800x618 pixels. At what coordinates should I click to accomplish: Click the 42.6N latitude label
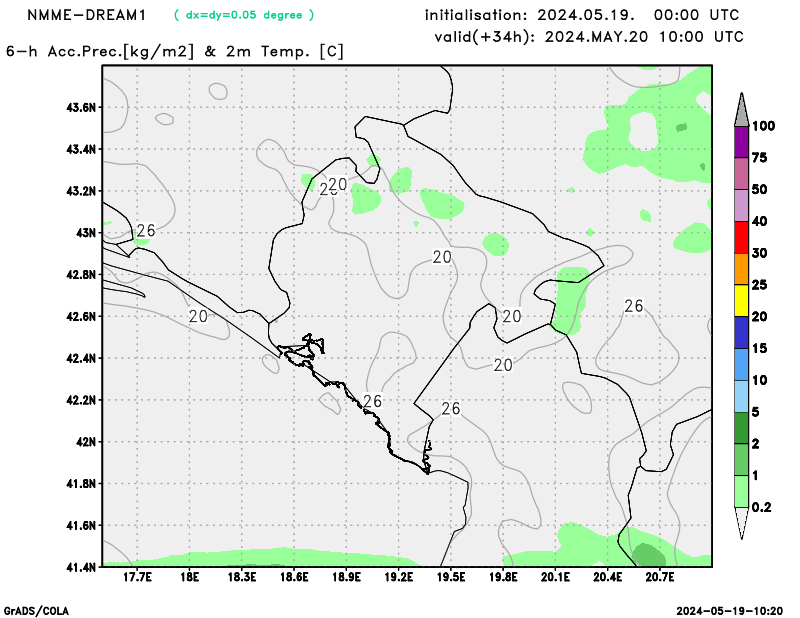(81, 316)
